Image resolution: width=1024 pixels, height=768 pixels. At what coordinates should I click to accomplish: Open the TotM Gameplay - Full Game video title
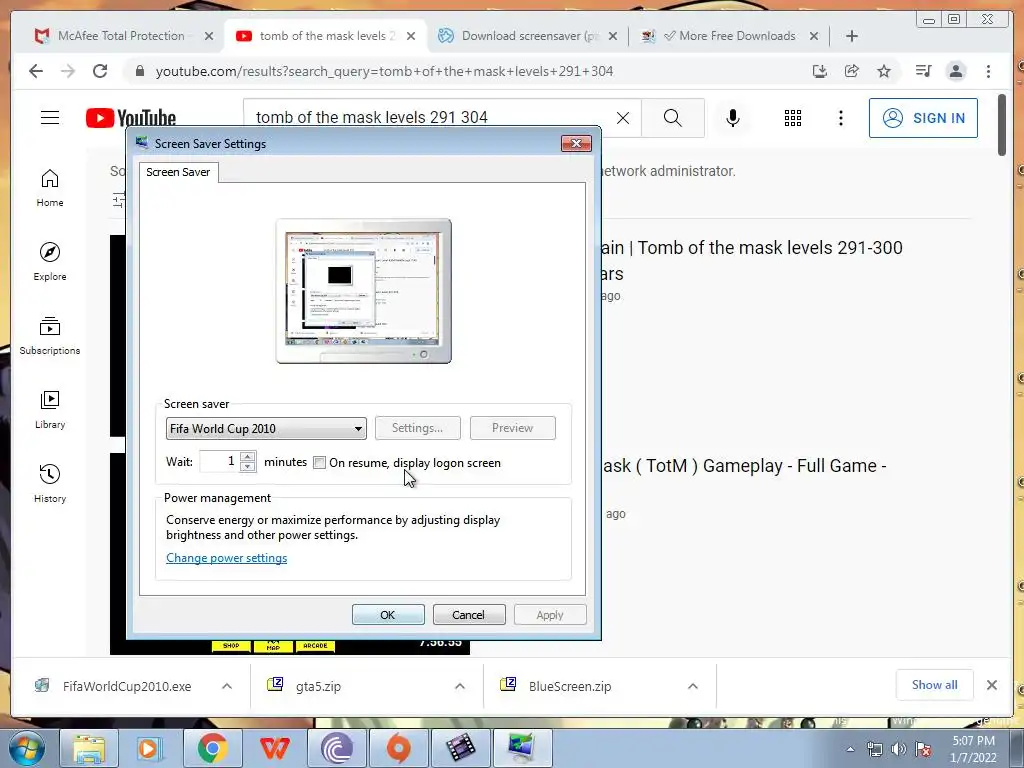[x=743, y=466]
